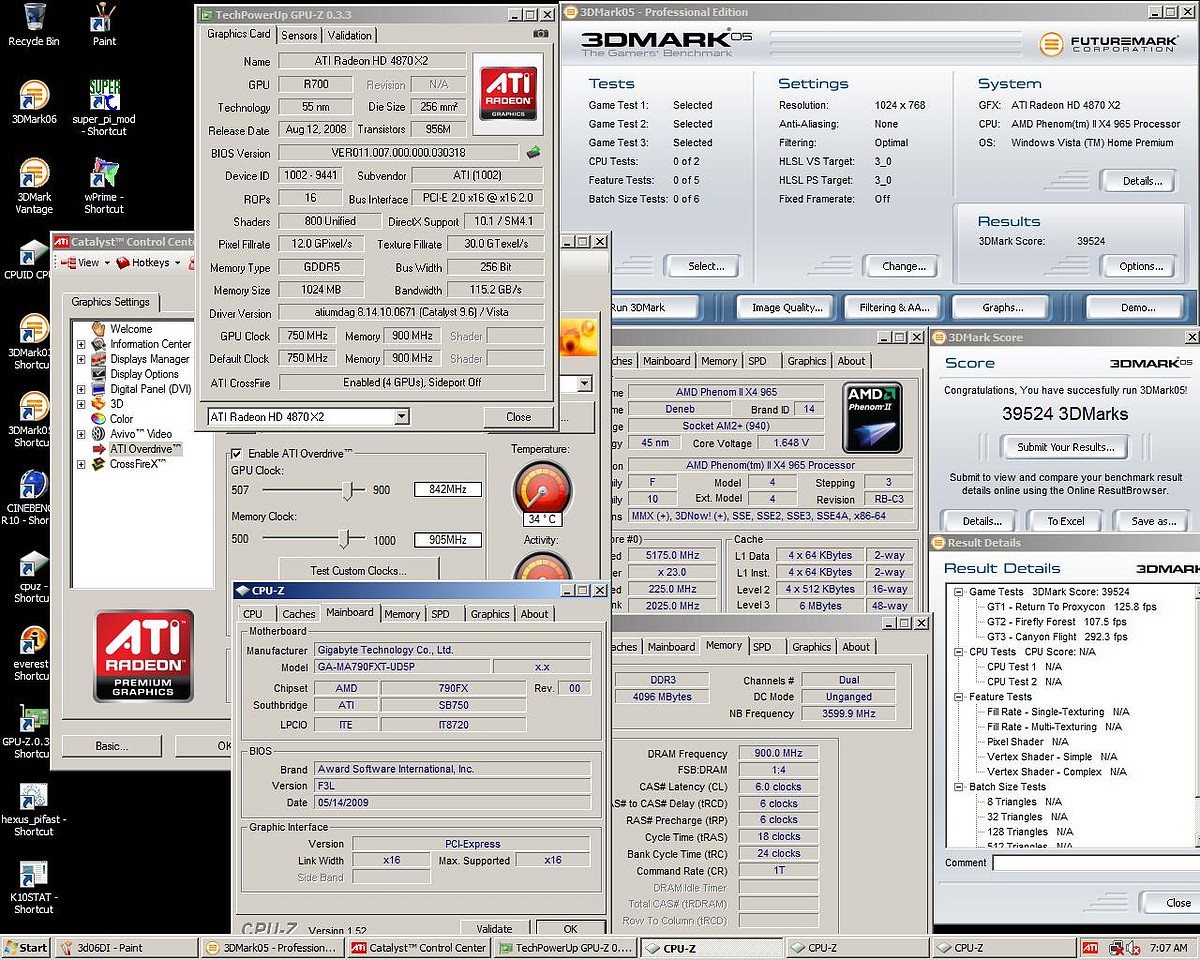The height and width of the screenshot is (960, 1200).
Task: Click the GPU-Z screenshot camera icon
Action: pyautogui.click(x=541, y=34)
